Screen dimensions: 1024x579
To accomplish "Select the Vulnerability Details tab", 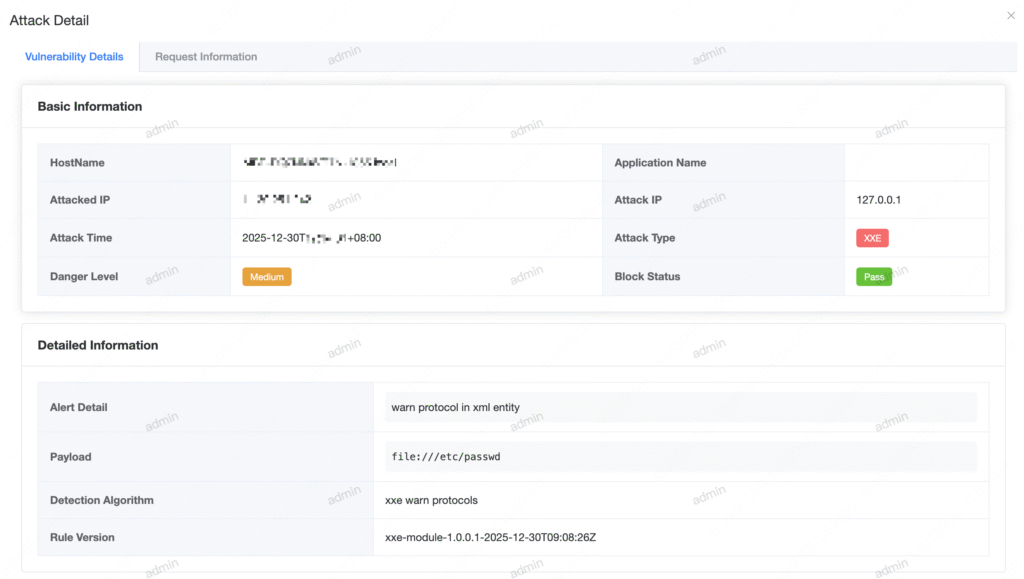I will click(74, 57).
